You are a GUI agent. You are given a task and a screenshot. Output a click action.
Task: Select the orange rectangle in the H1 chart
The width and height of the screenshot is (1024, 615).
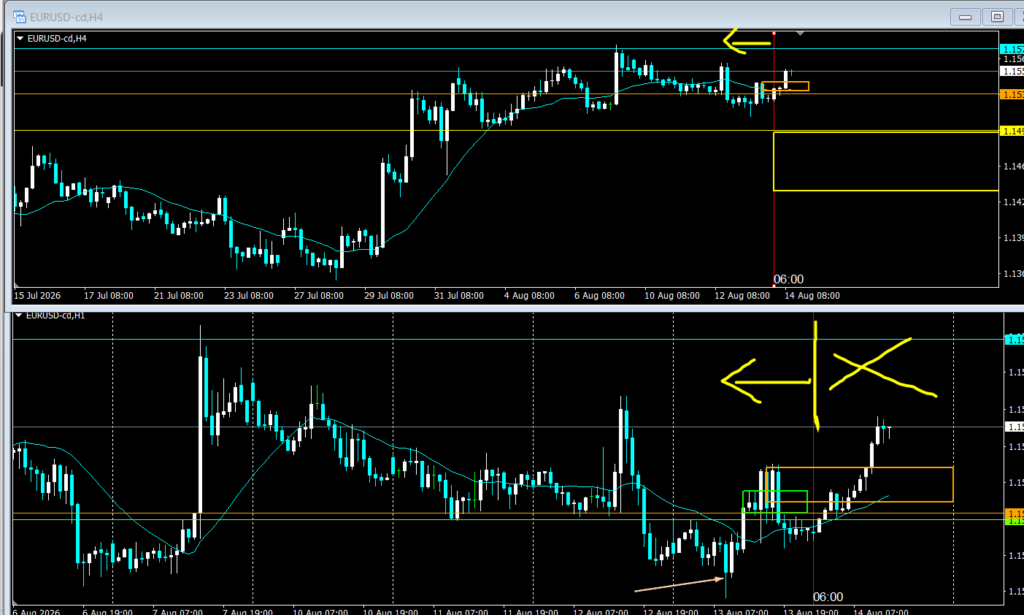[x=859, y=484]
